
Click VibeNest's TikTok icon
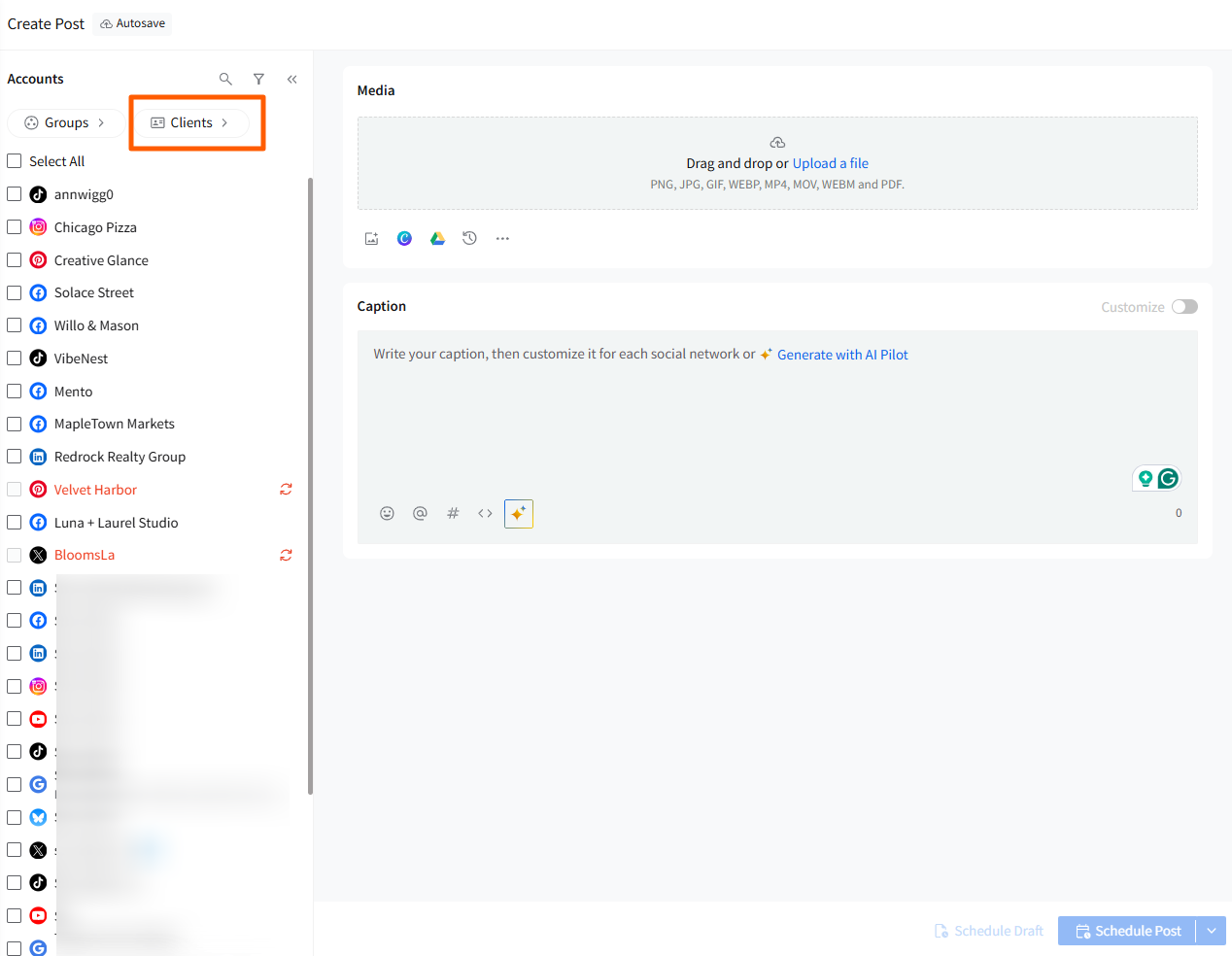[x=38, y=358]
